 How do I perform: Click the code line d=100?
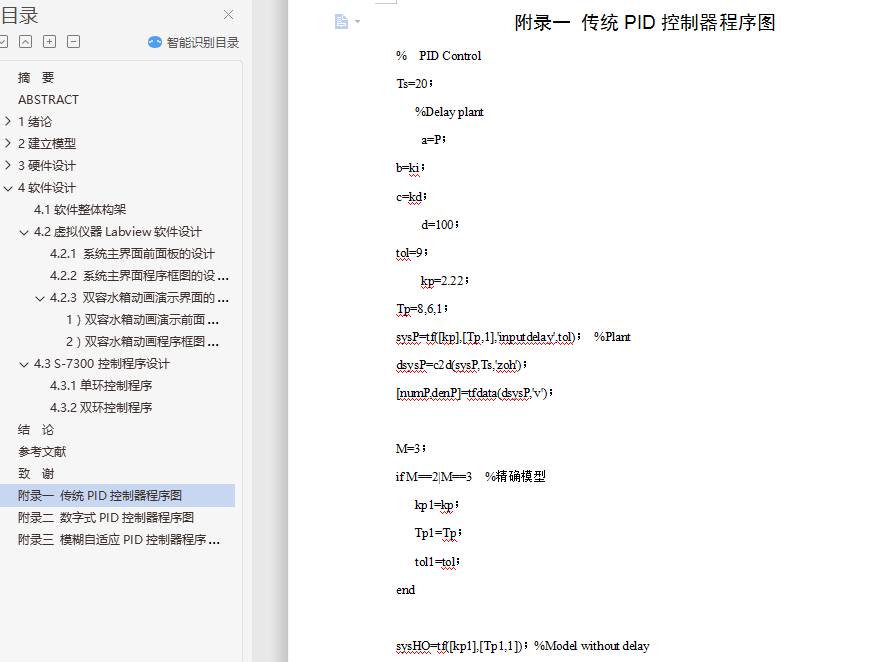click(440, 225)
